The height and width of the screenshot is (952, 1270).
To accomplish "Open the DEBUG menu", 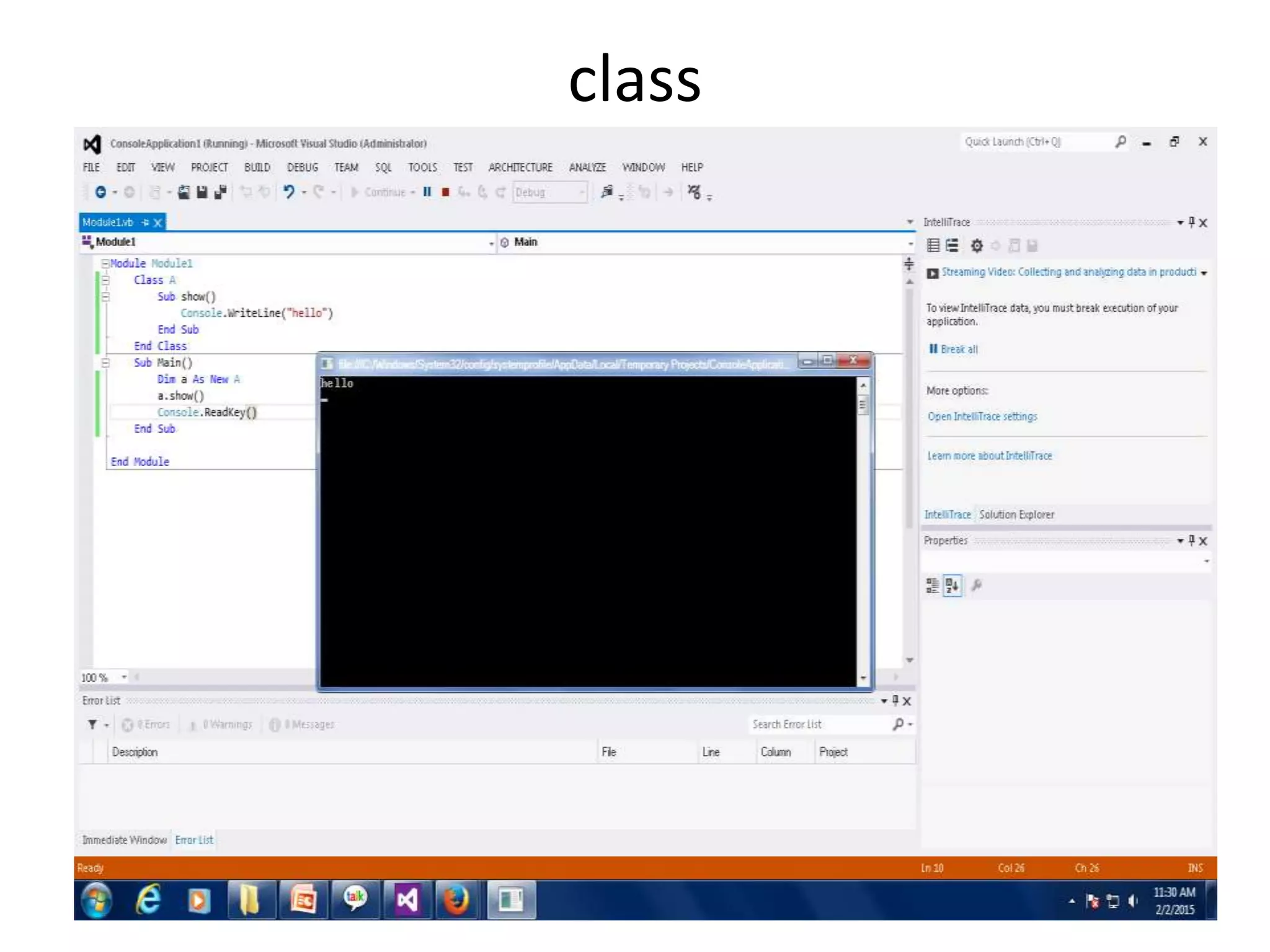I will click(x=302, y=167).
